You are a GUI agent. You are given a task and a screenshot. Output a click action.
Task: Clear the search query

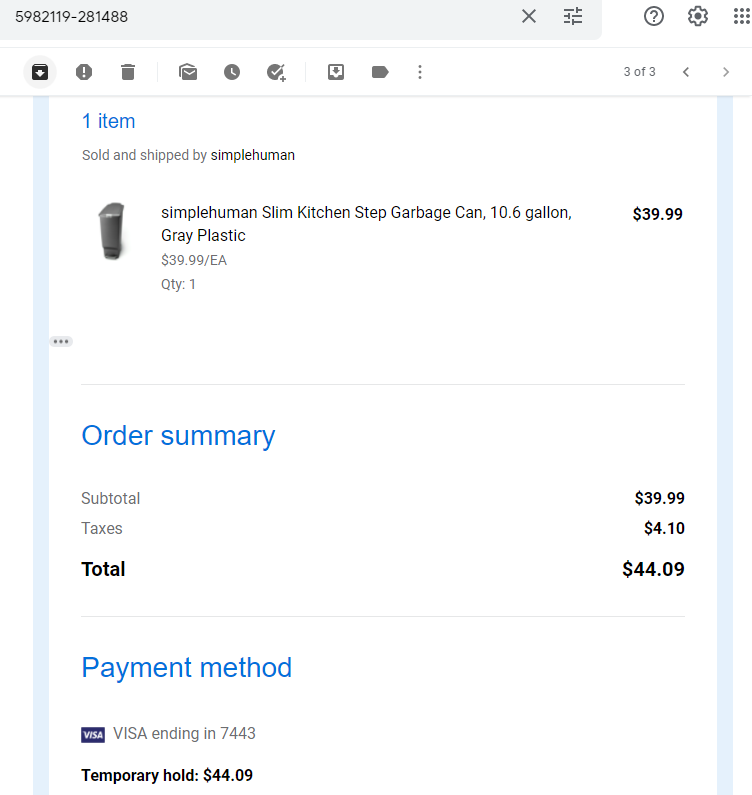[x=529, y=16]
